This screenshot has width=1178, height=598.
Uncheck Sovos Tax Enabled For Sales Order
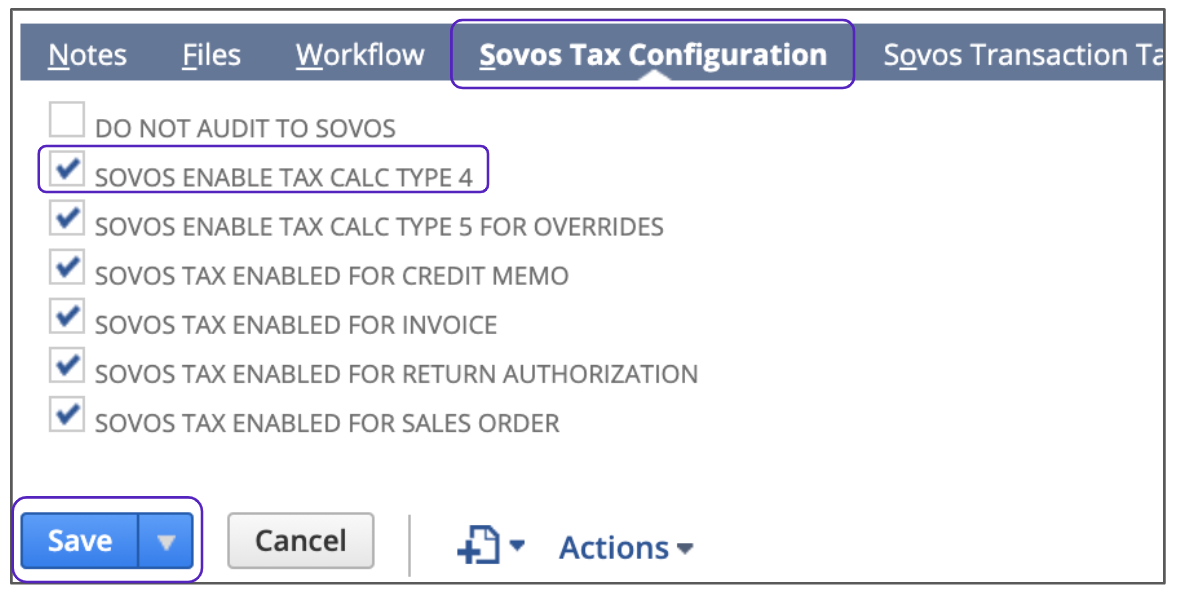(67, 415)
